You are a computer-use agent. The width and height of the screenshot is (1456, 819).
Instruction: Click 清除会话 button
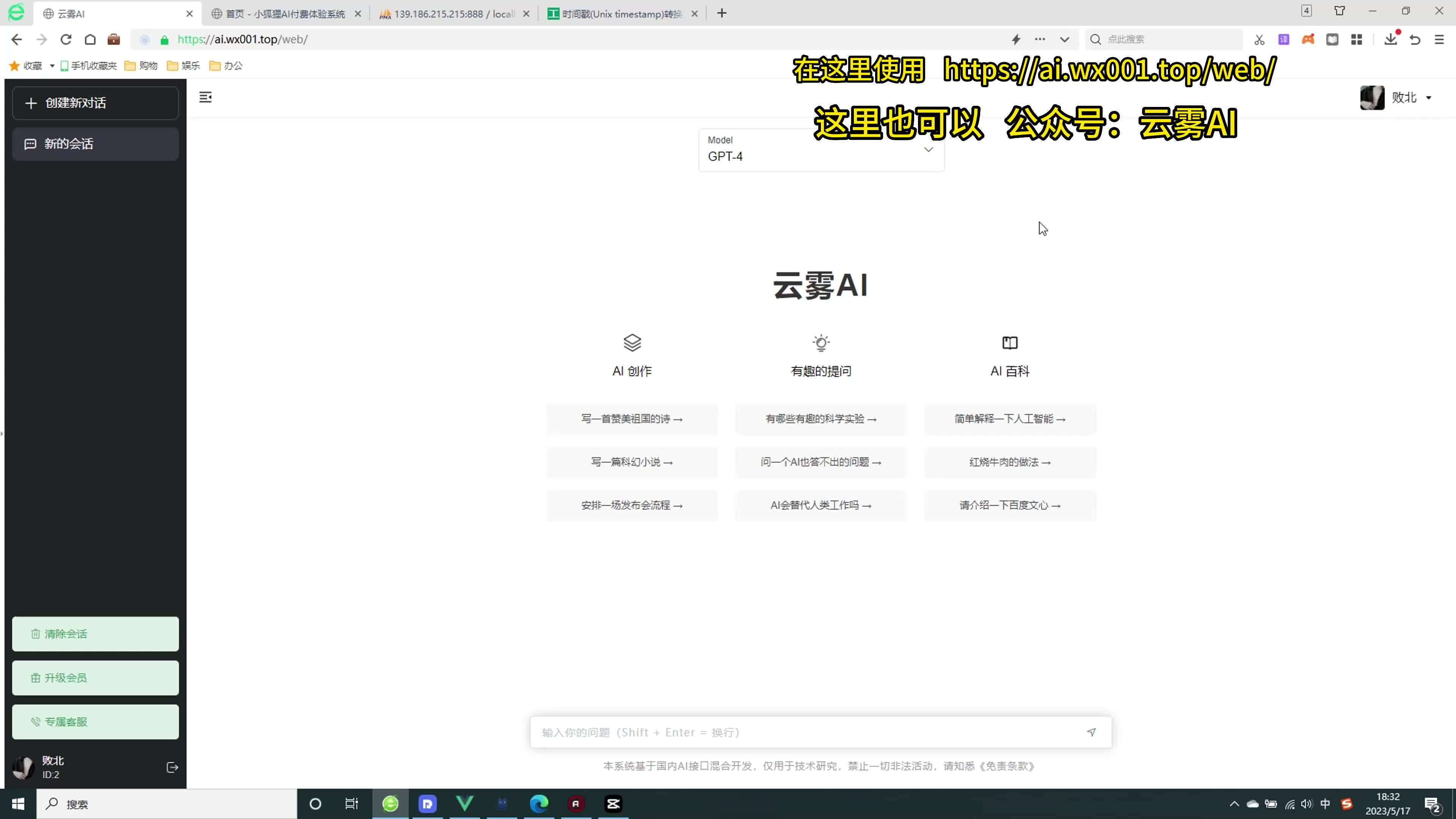pos(96,634)
